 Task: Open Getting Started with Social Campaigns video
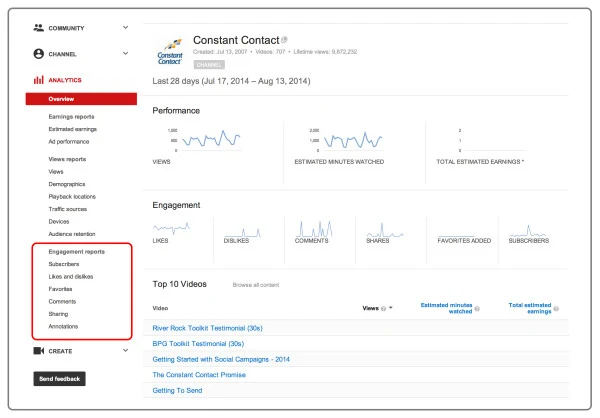221,359
